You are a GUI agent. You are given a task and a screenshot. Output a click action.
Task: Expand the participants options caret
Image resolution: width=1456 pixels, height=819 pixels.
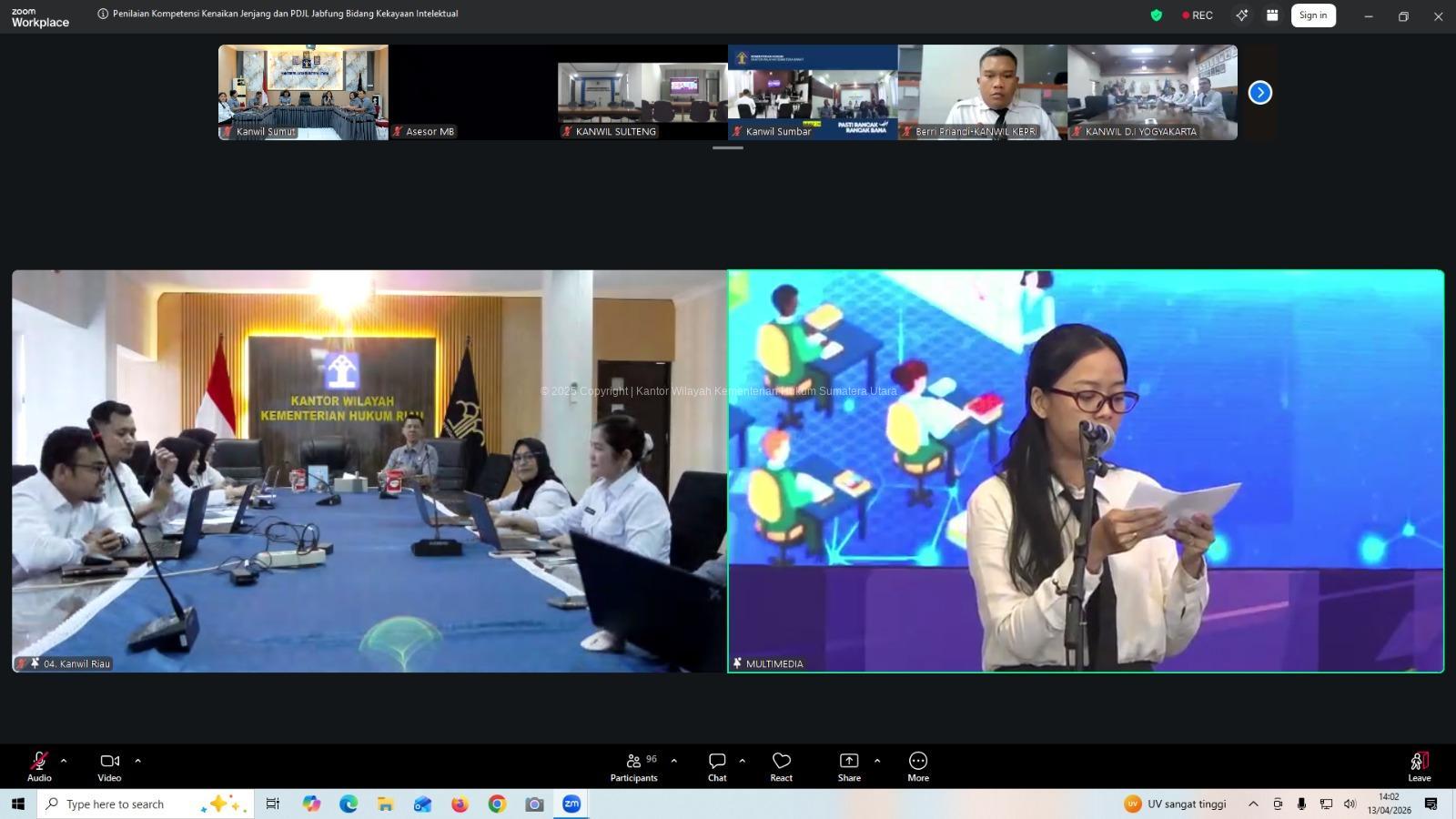point(673,761)
